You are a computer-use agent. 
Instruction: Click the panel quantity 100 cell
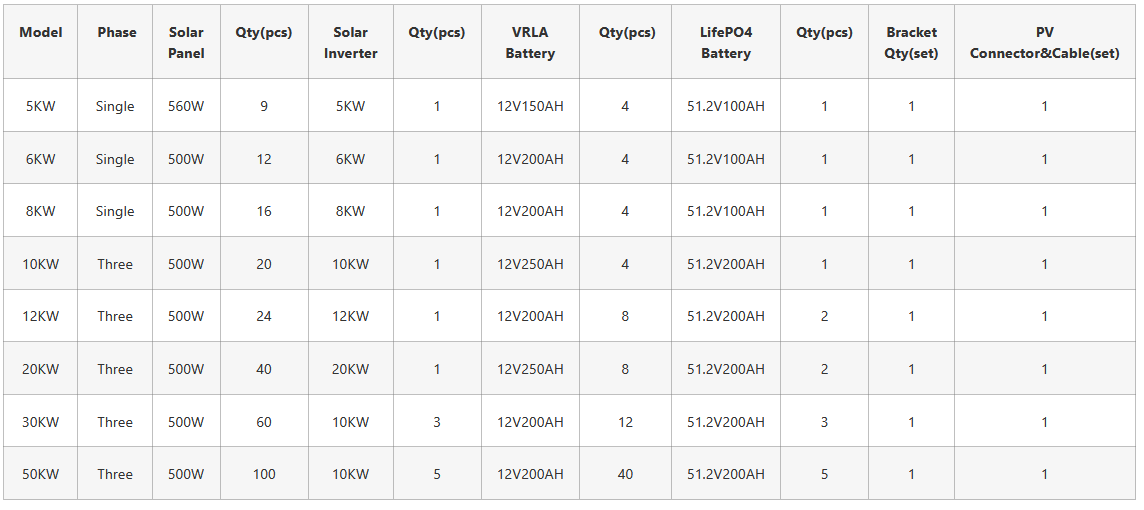[x=264, y=474]
